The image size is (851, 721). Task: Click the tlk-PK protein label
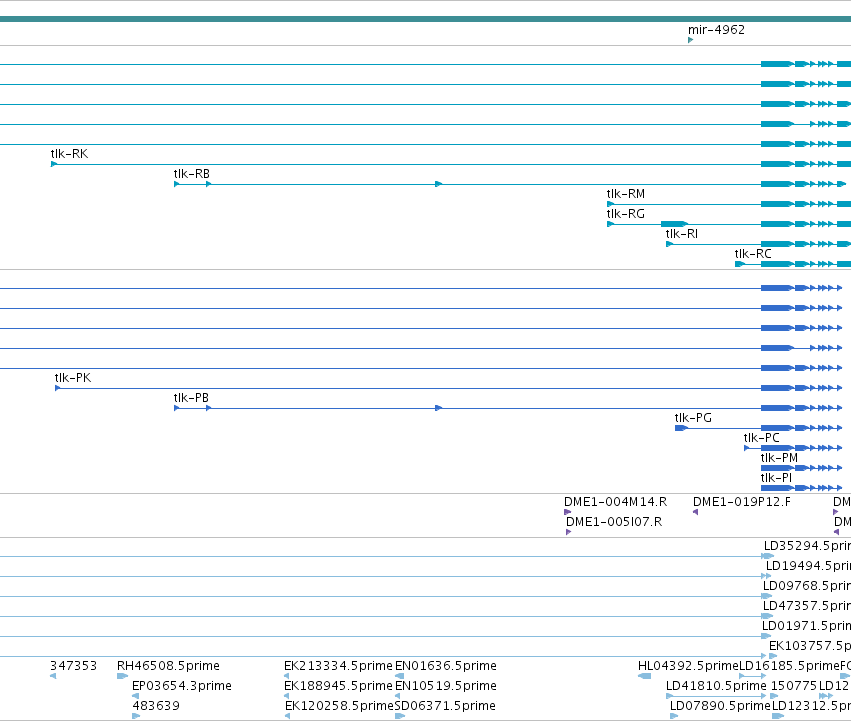point(73,378)
